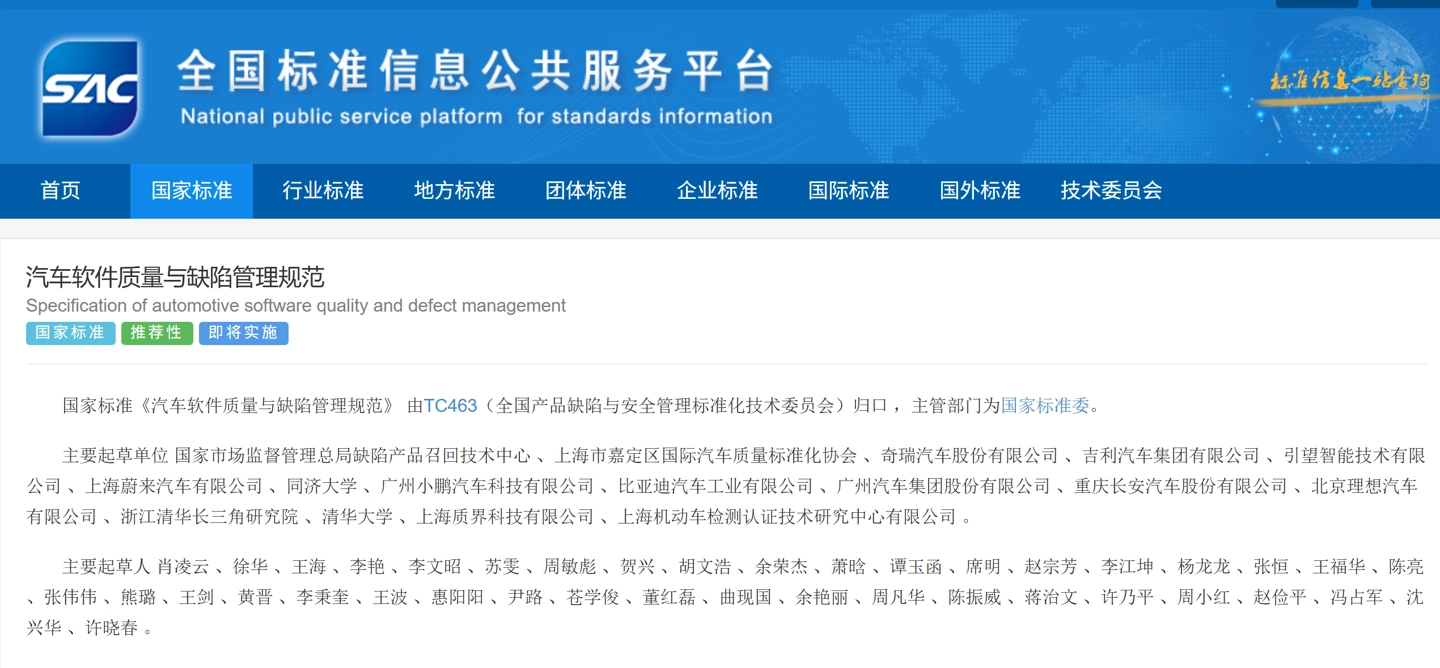Click the text 广州汽车集团股份有限公司
Image resolution: width=1440 pixels, height=668 pixels.
pos(944,487)
